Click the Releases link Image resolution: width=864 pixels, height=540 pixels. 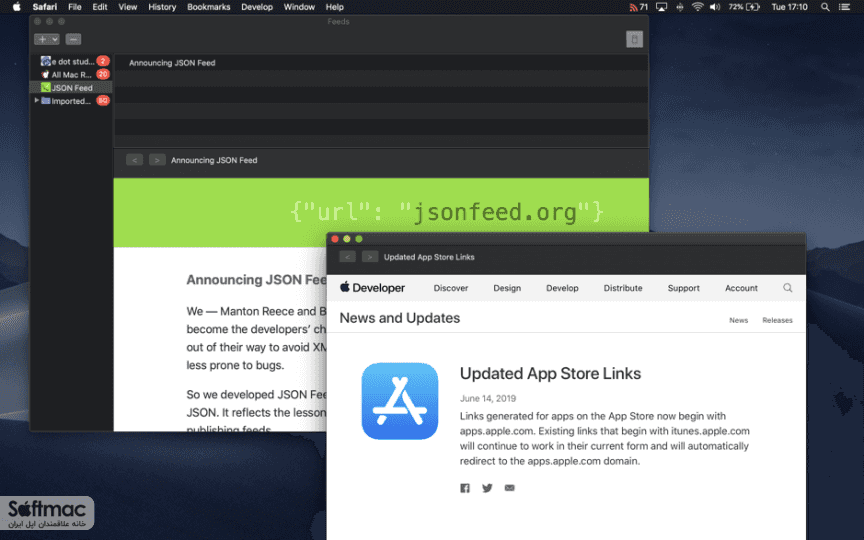777,320
